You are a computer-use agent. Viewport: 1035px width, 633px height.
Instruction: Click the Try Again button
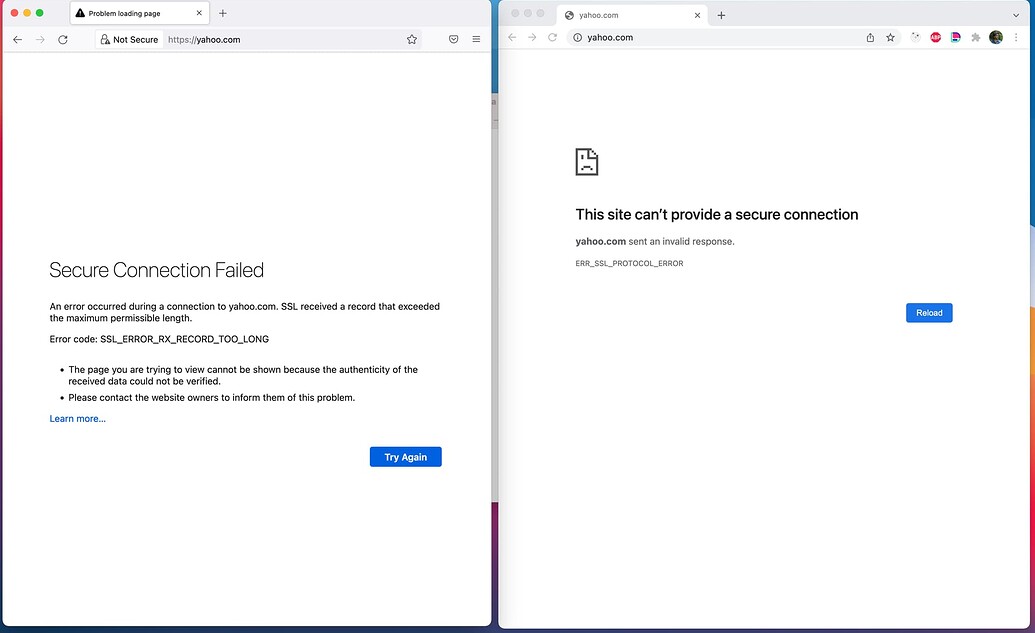click(x=405, y=457)
